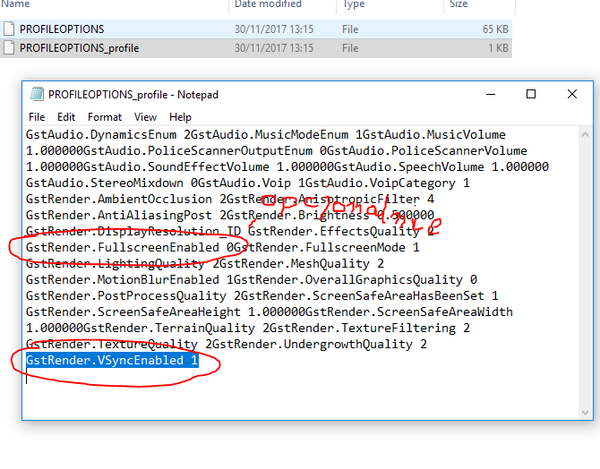600x469 pixels.
Task: Select the PROFILEOPTIONS_profile file name
Action: click(x=79, y=47)
